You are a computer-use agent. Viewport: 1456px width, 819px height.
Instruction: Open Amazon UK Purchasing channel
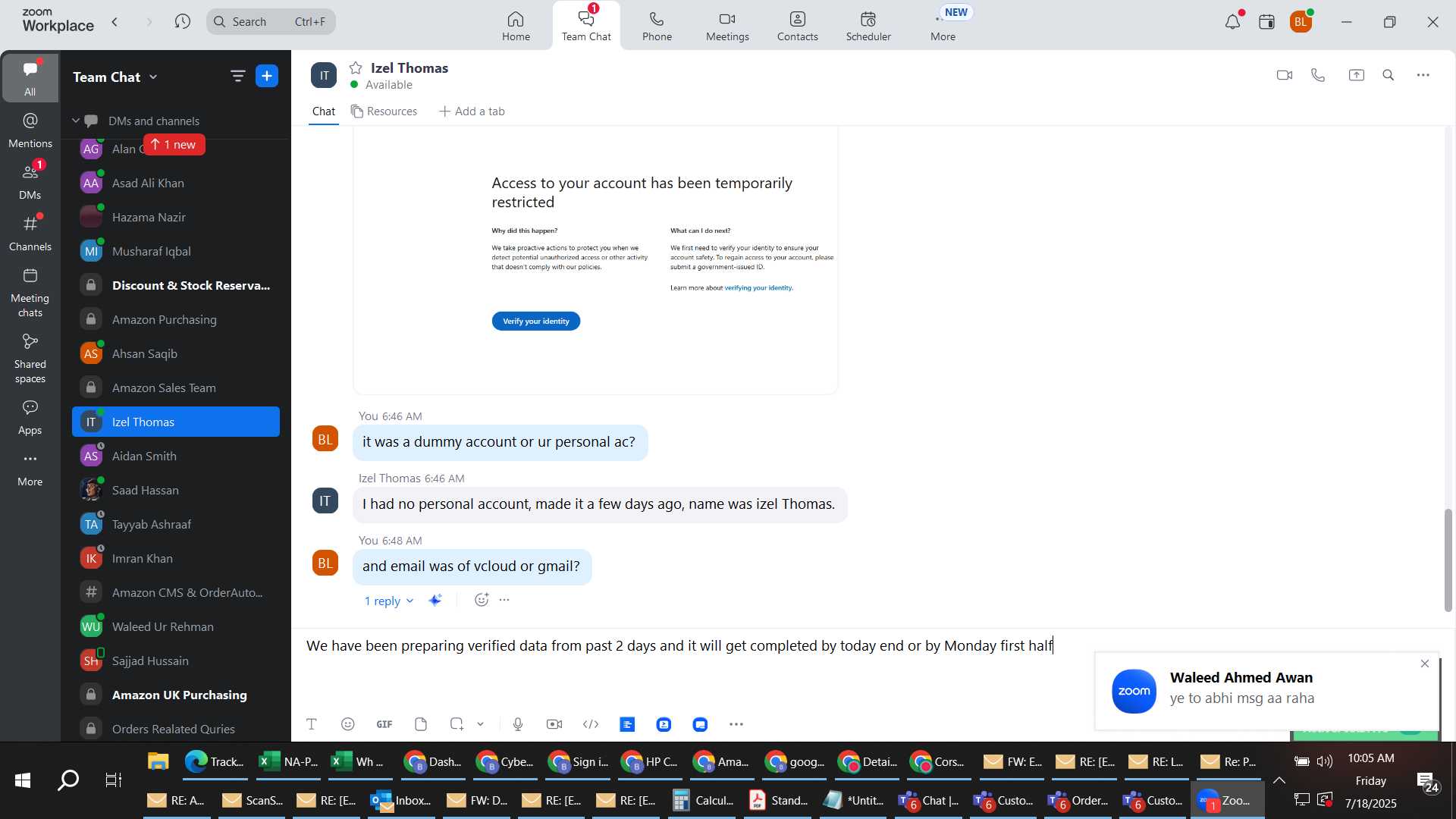tap(176, 695)
